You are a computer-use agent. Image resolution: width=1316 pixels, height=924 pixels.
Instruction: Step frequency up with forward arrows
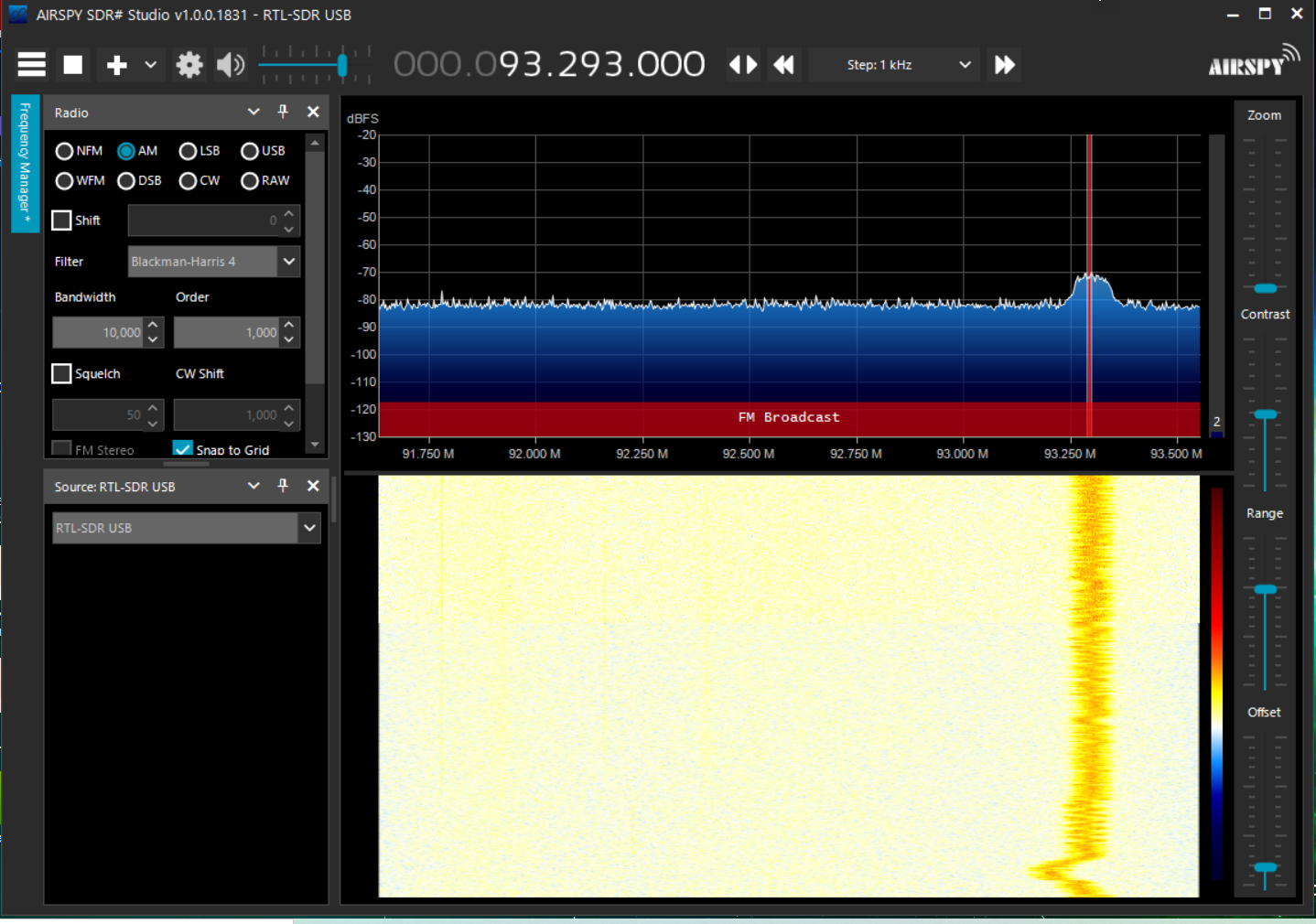click(x=1005, y=65)
